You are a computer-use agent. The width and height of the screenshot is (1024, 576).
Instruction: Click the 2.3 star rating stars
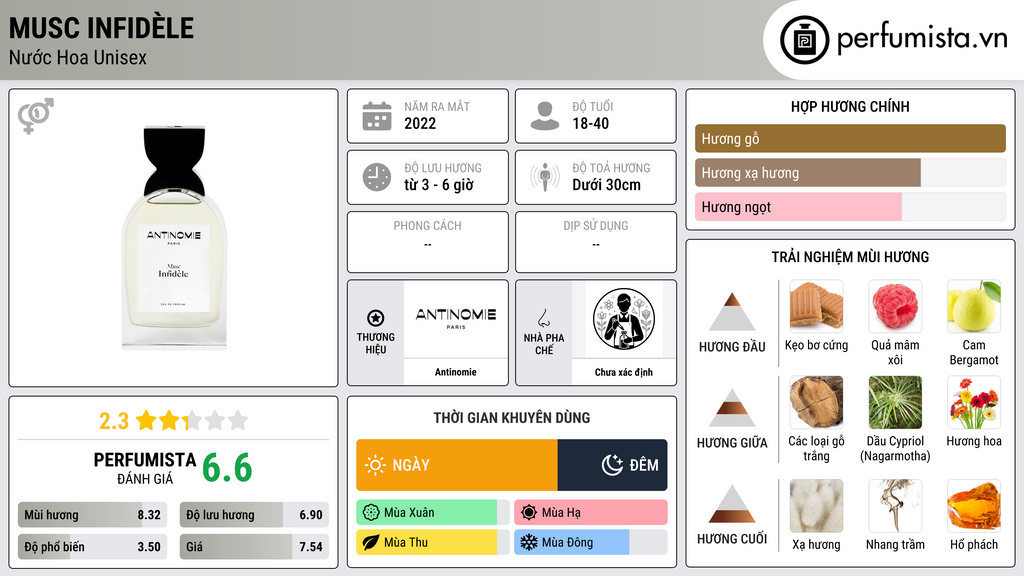192,420
